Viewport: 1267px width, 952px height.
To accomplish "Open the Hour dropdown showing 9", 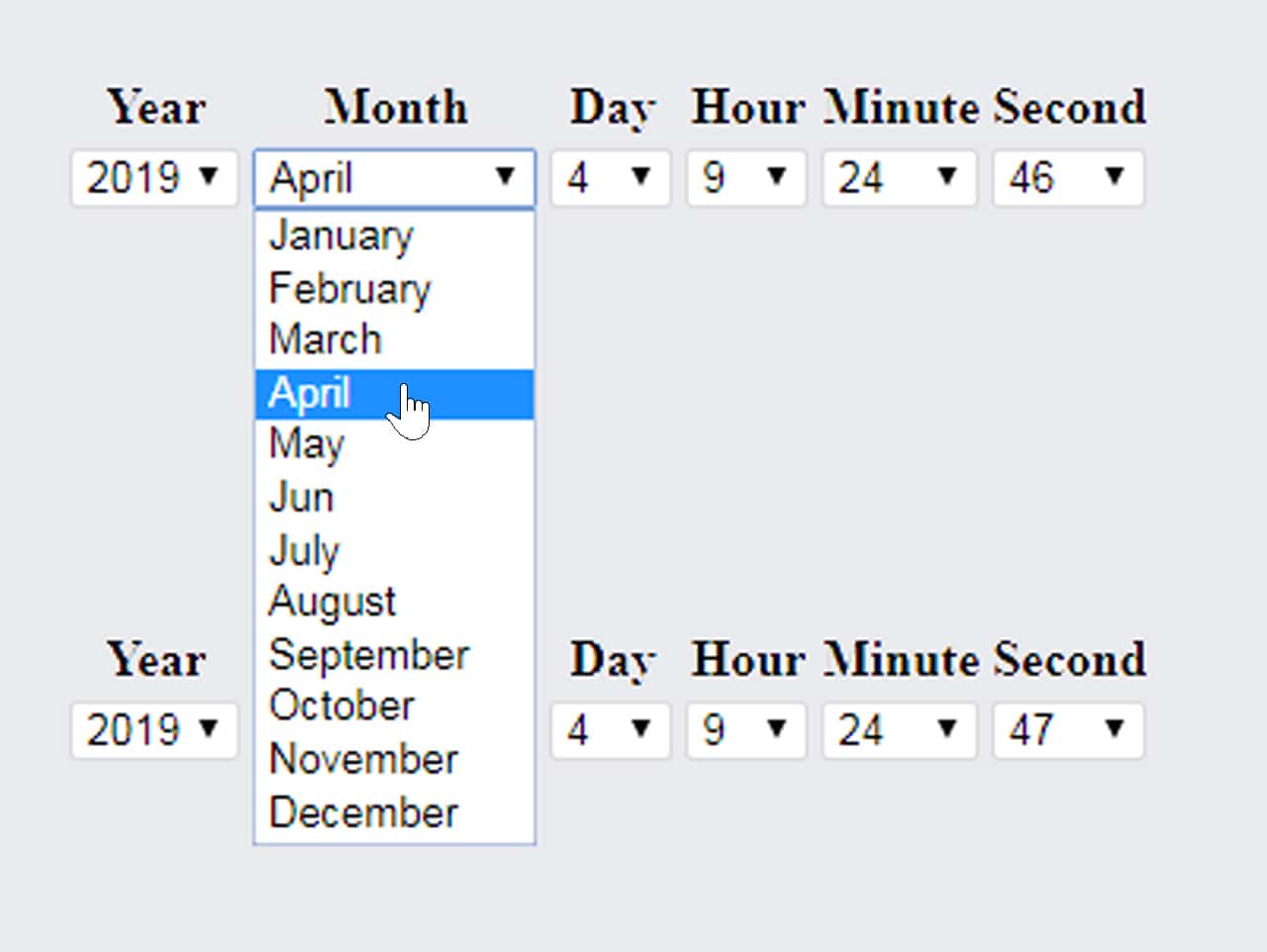I will (x=746, y=178).
